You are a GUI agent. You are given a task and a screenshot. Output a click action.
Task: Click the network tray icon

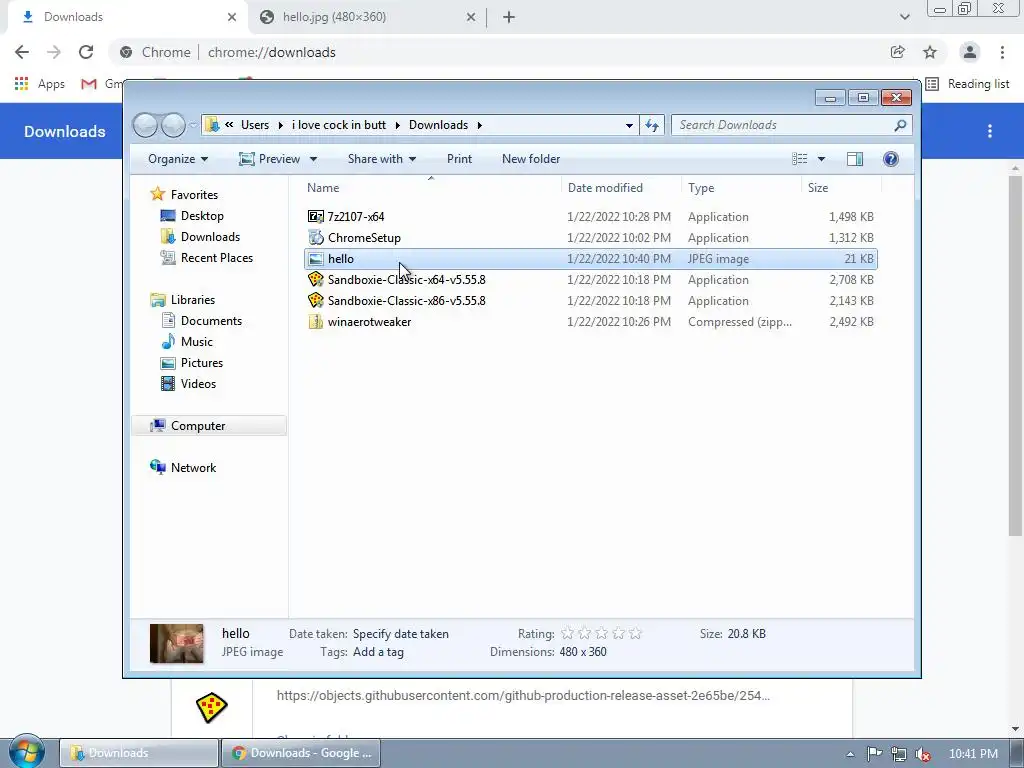pos(899,754)
